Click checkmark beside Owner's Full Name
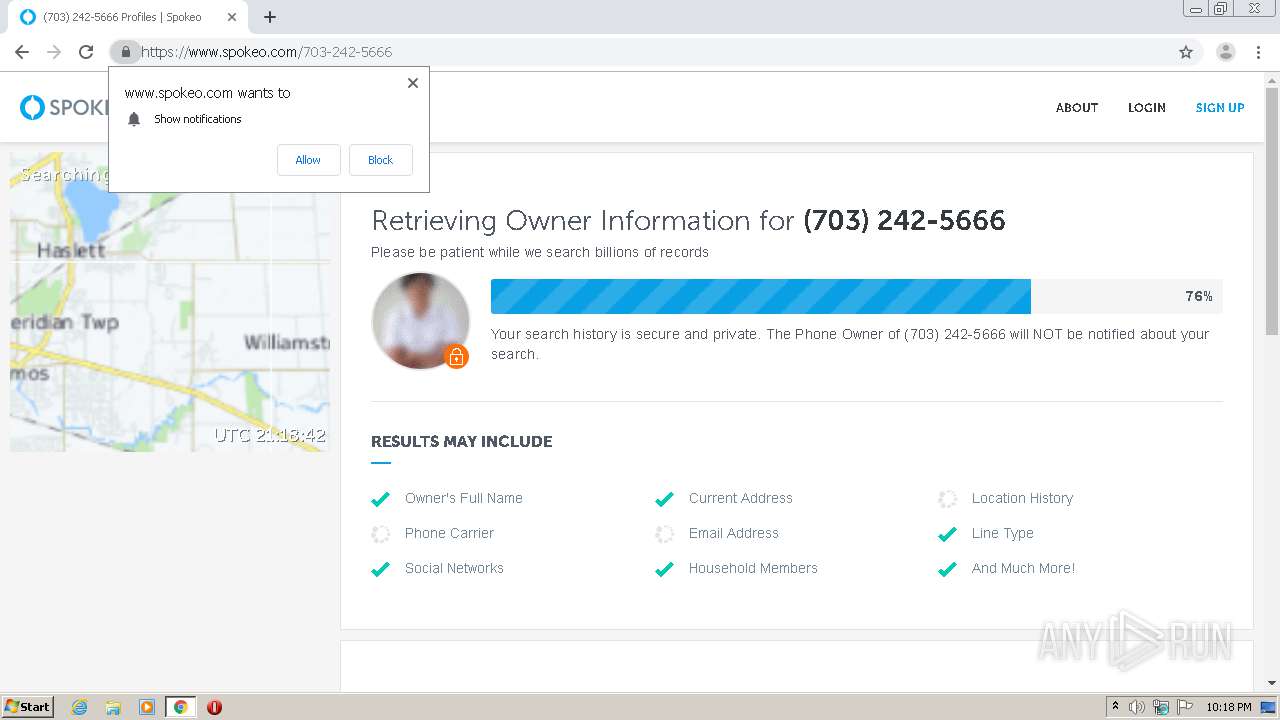1280x720 pixels. point(380,499)
